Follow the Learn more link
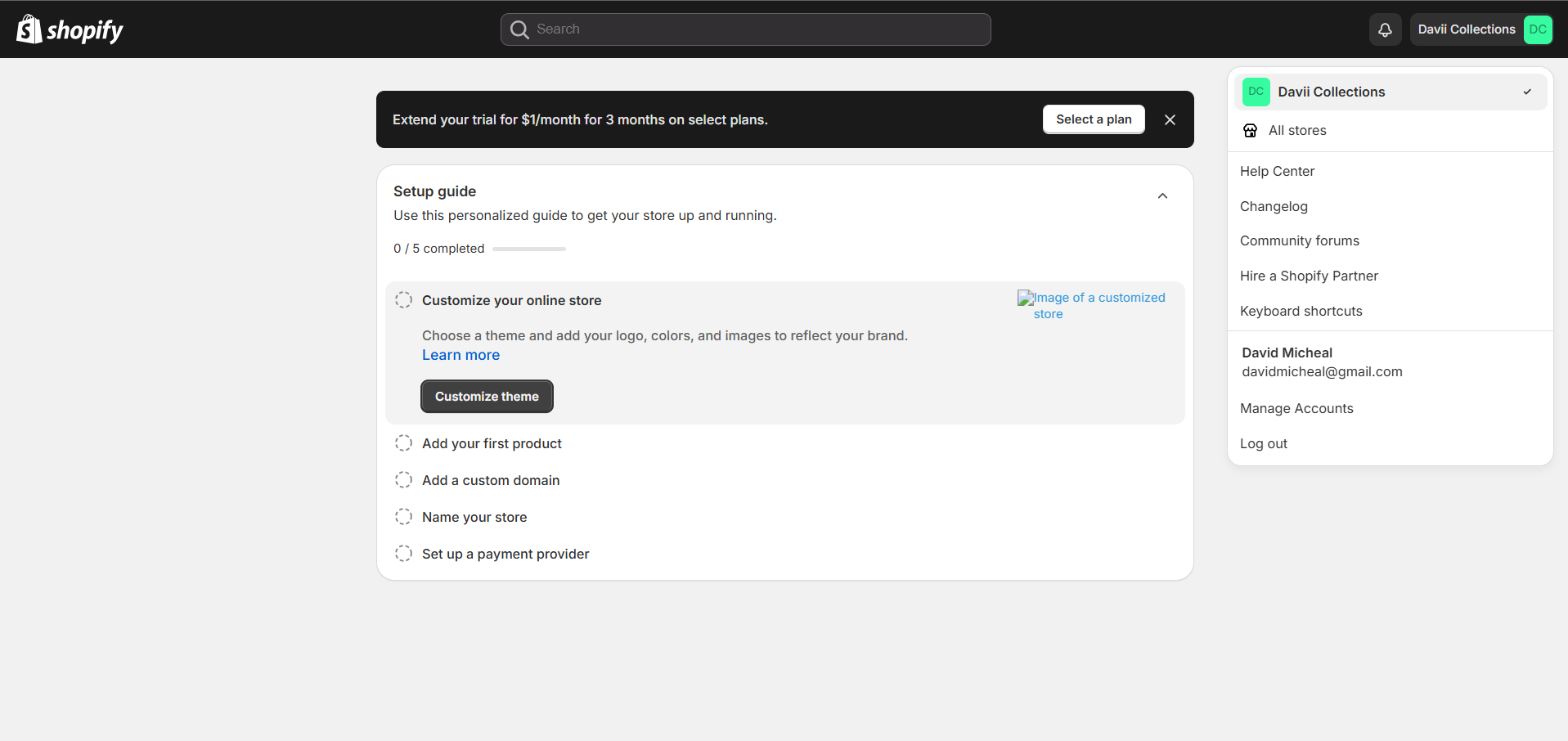The image size is (1568, 741). coord(461,355)
